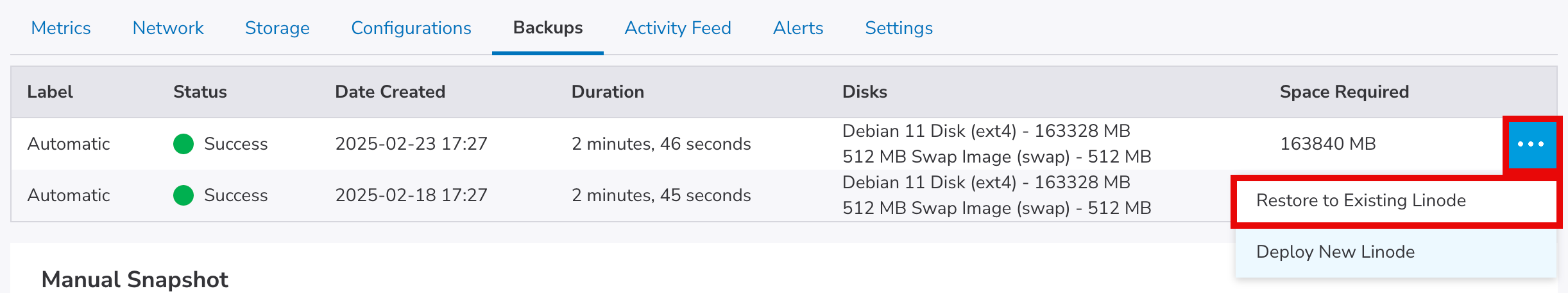Click green status dot for 2025-02-23 backup
1568x293 pixels.
click(183, 144)
